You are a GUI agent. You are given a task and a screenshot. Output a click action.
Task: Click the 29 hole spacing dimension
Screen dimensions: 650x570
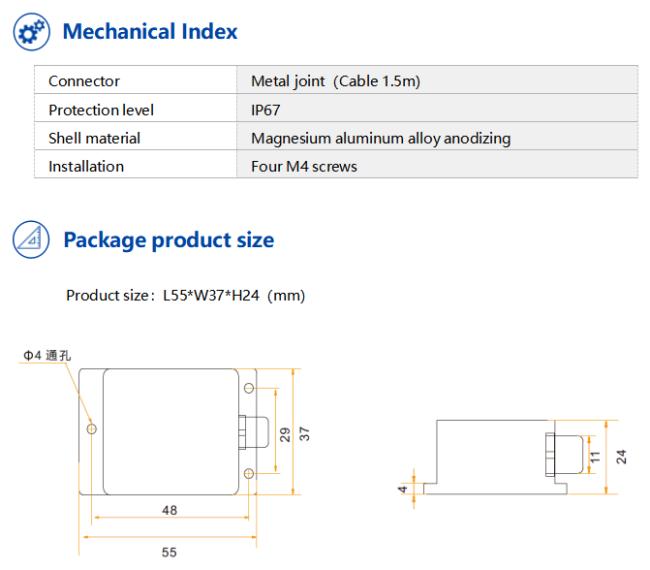pos(285,434)
